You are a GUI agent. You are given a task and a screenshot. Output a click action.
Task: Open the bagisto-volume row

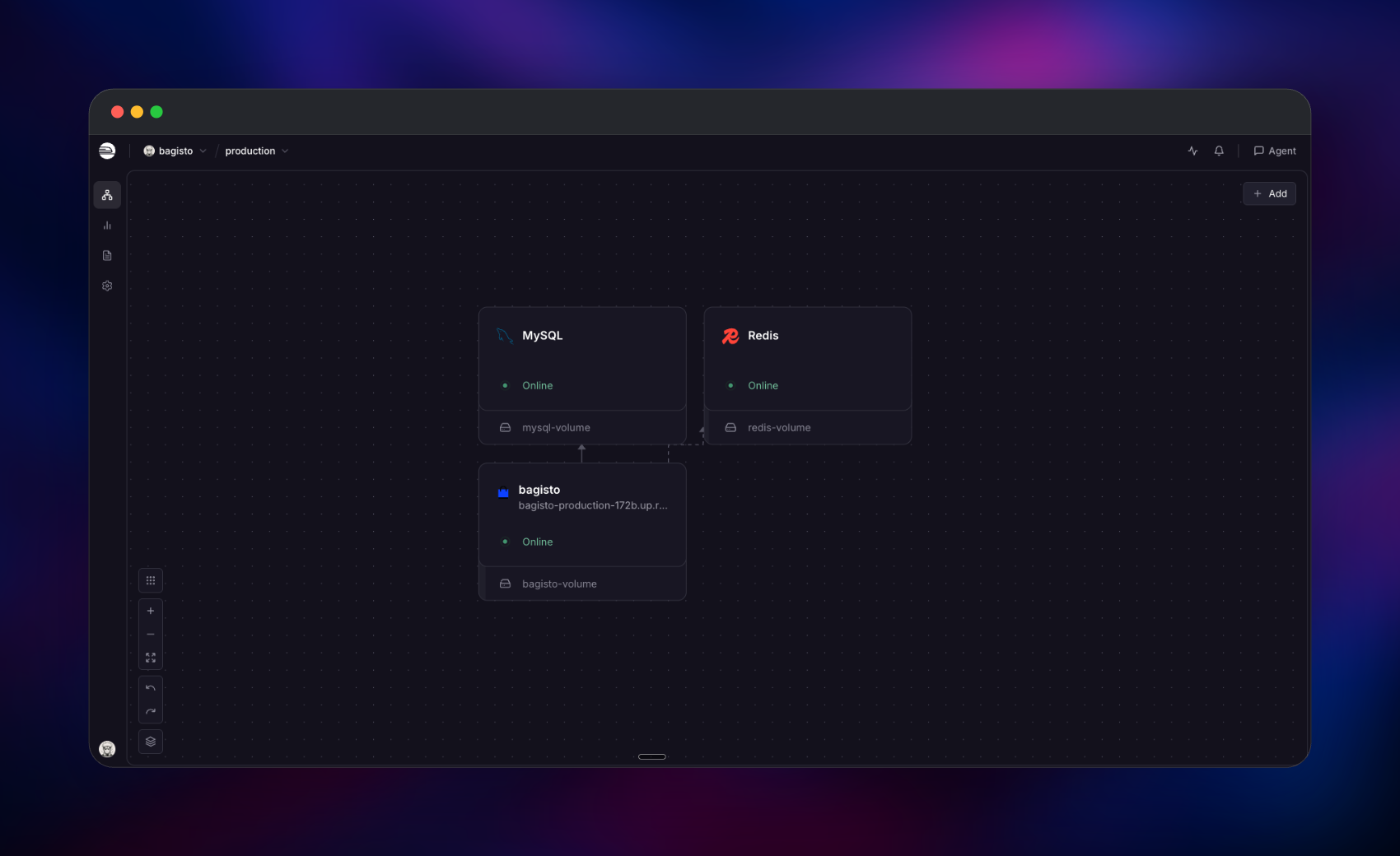click(582, 584)
